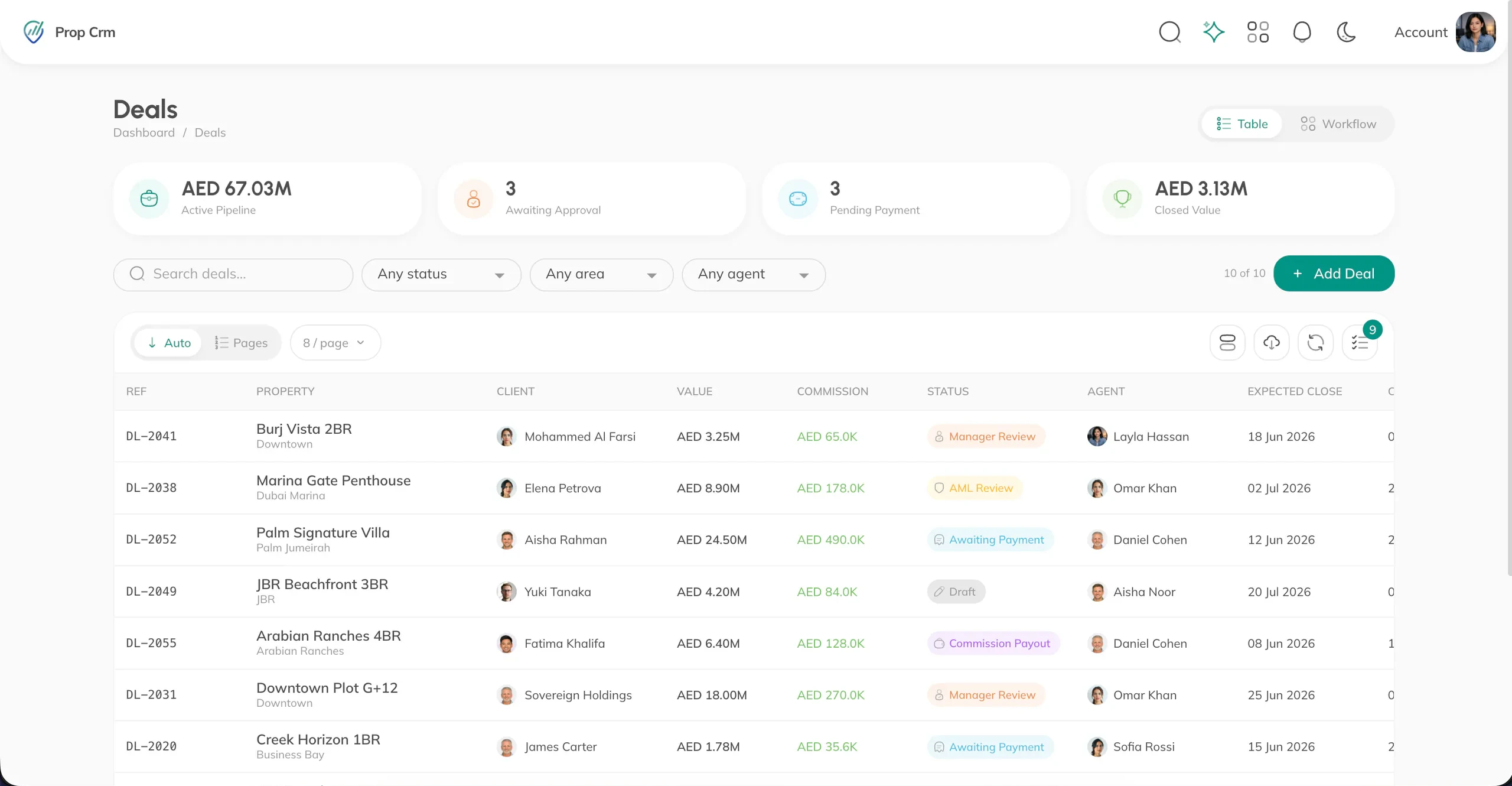Click Sovereign Holdings client name
Screen dimensions: 1512x786
click(578, 695)
